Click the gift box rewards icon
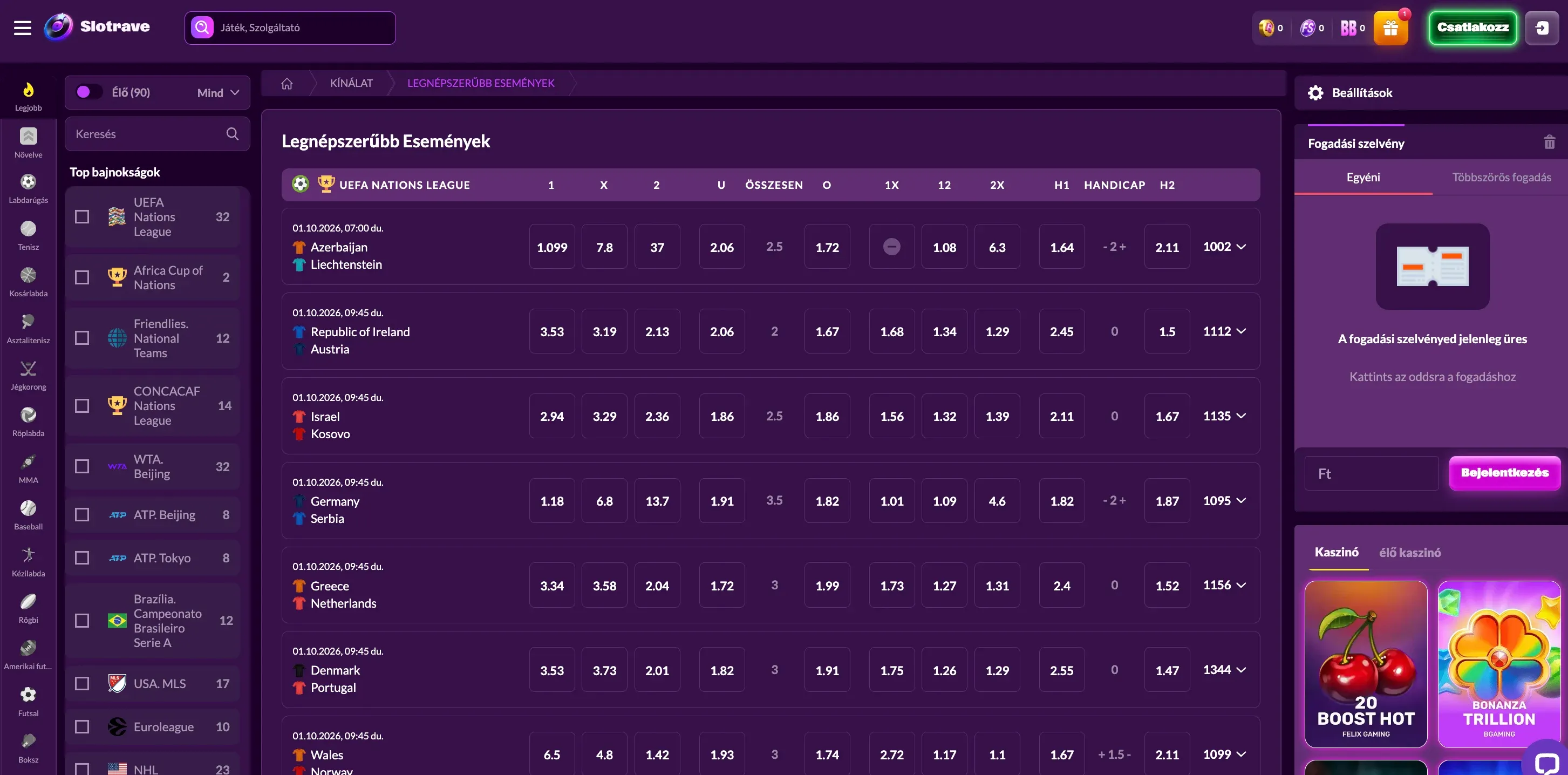The image size is (1568, 775). tap(1390, 28)
